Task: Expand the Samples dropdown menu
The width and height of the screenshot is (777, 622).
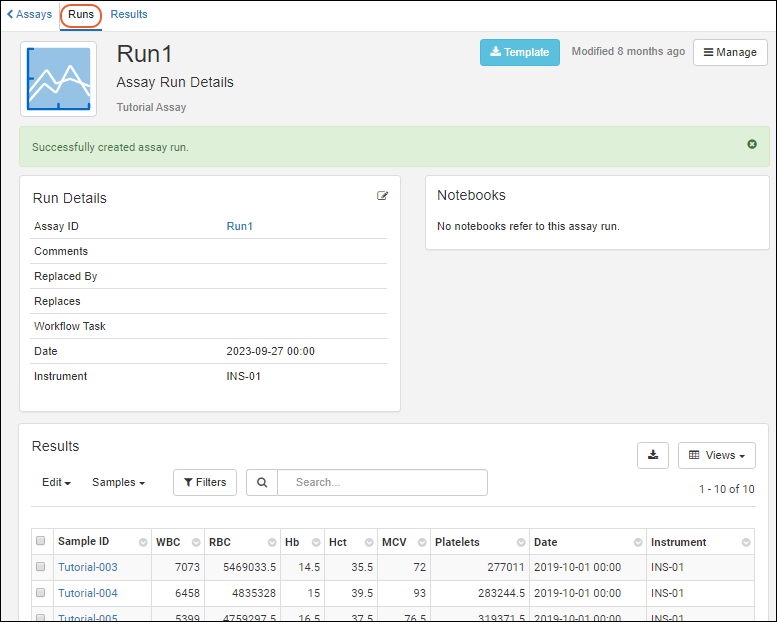Action: pos(118,482)
